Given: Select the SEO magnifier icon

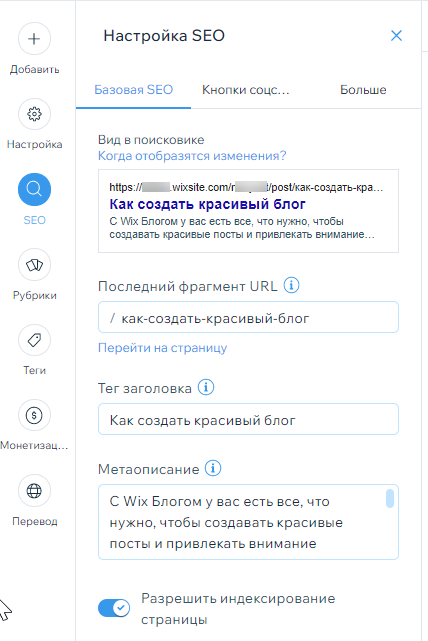Looking at the screenshot, I should coord(34,189).
